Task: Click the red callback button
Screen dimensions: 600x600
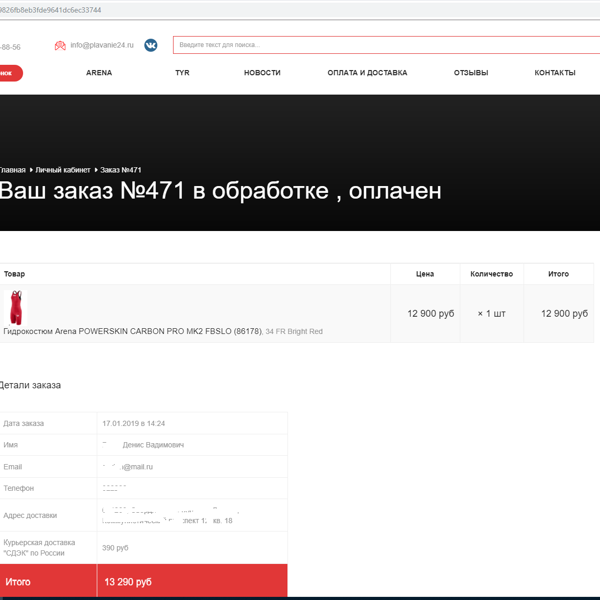Action: [11, 73]
